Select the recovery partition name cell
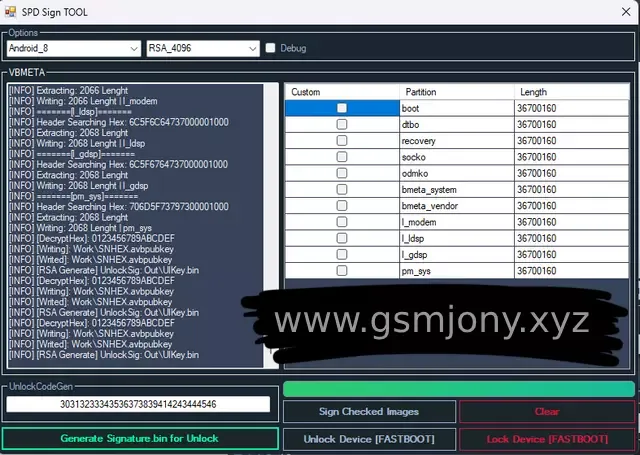 (x=457, y=141)
